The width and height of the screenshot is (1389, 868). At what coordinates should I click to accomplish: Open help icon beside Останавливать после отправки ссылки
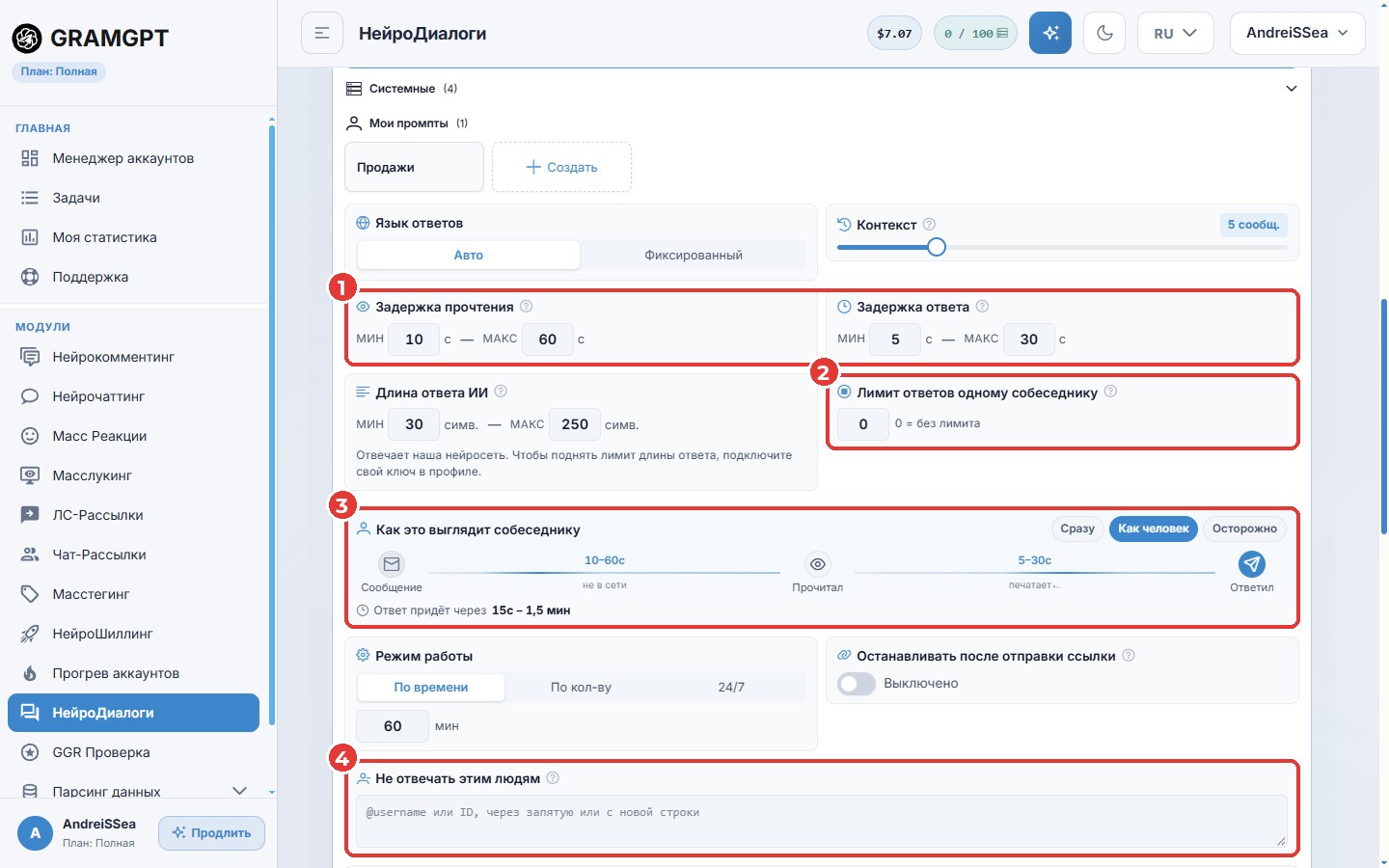click(1129, 656)
